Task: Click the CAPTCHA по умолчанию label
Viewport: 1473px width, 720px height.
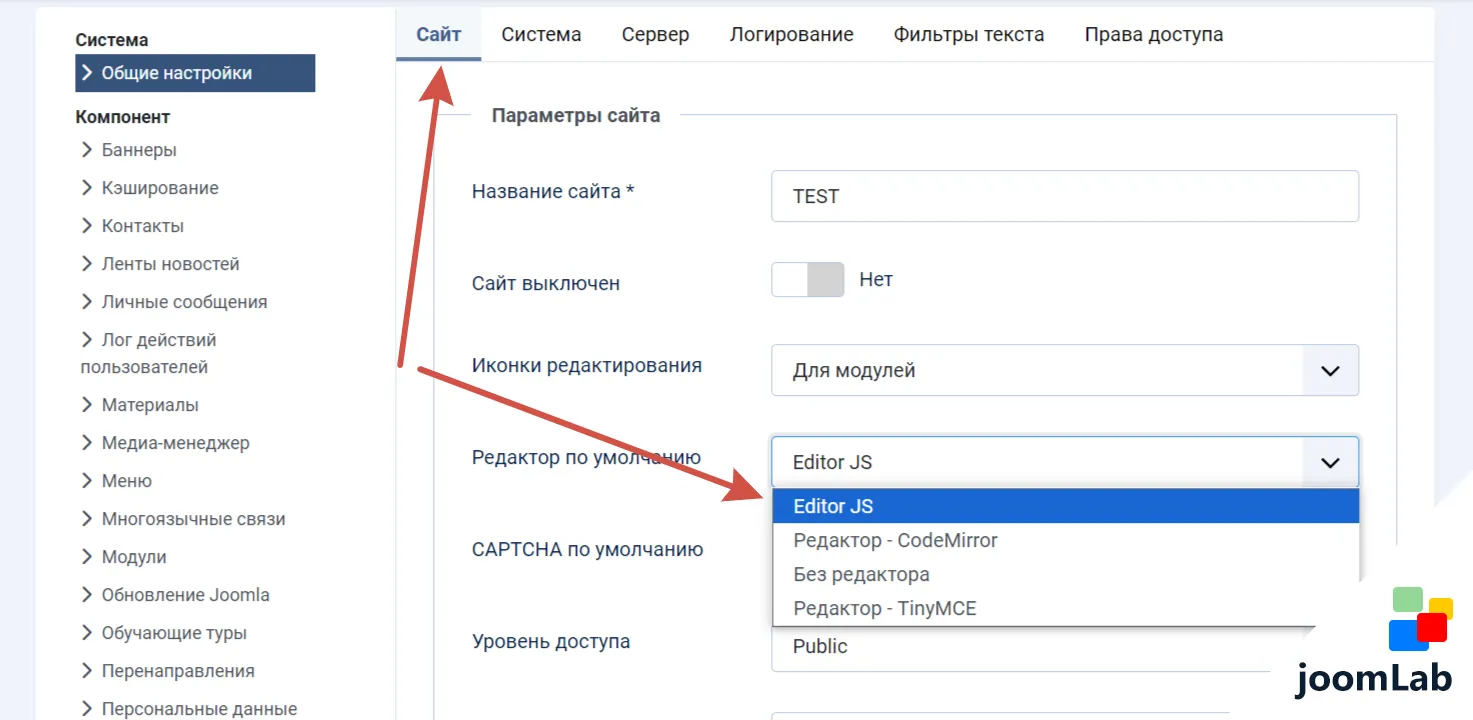Action: [x=588, y=549]
